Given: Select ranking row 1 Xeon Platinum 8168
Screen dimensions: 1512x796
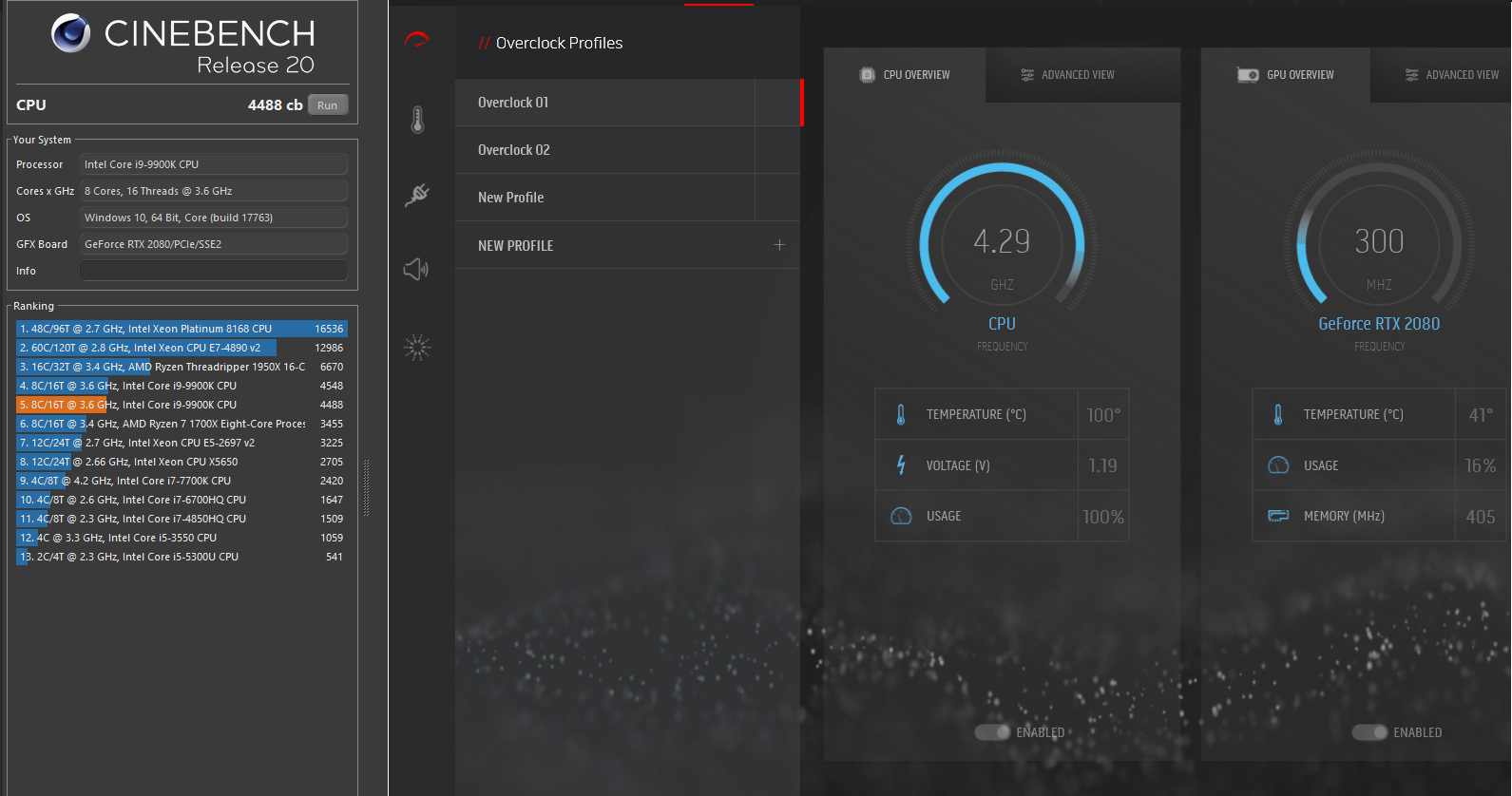Looking at the screenshot, I should pyautogui.click(x=182, y=329).
